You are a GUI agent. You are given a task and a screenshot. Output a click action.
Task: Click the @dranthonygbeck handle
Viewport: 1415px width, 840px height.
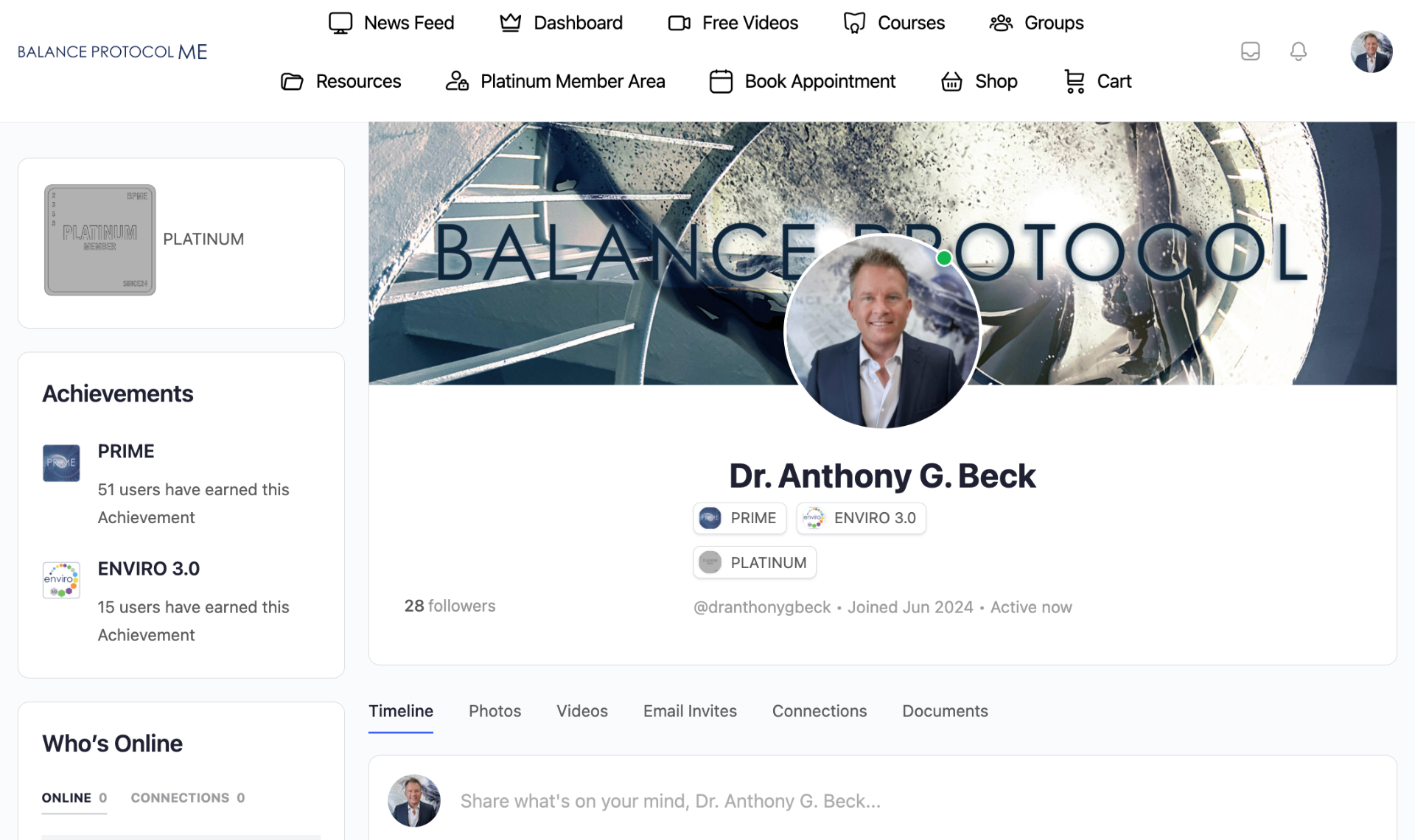[762, 607]
